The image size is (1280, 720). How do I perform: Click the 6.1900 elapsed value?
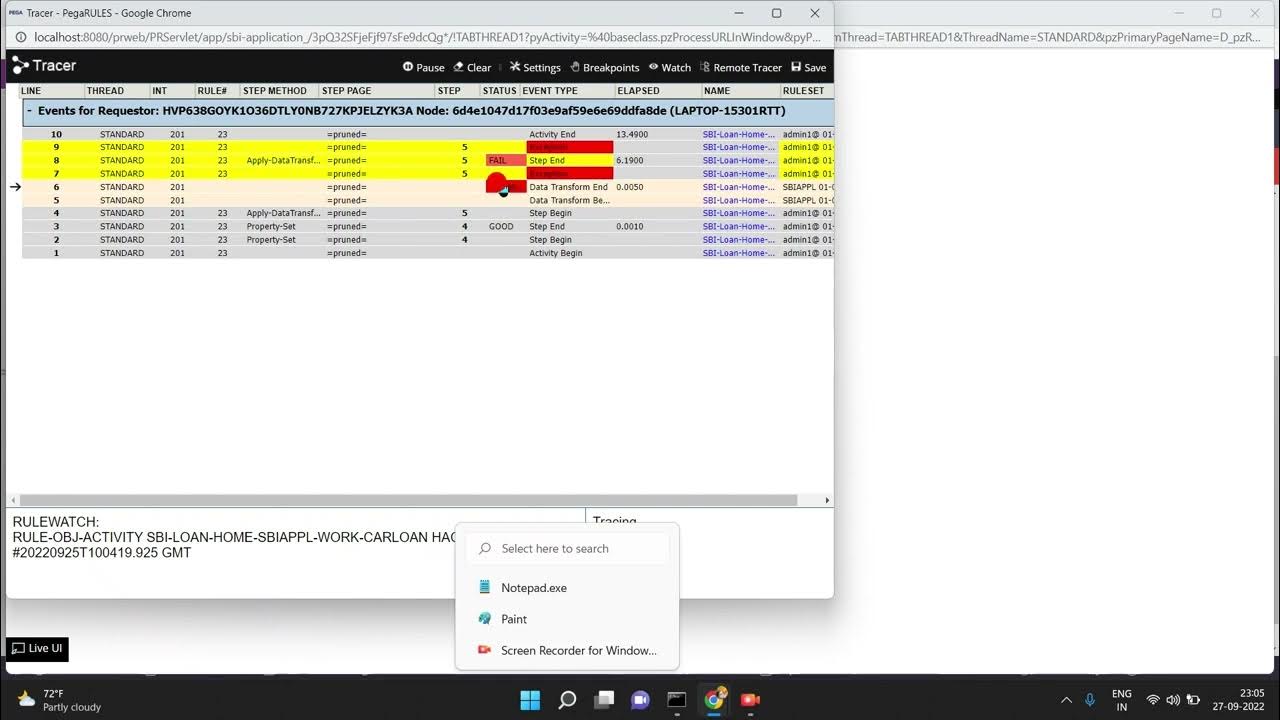click(630, 160)
